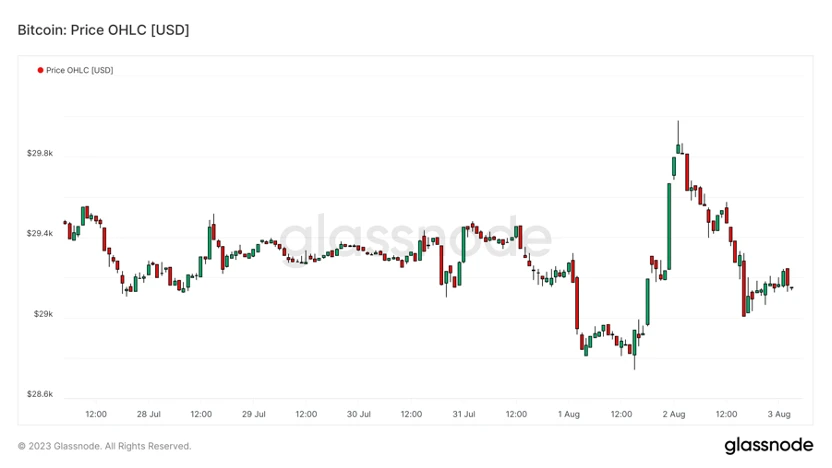Toggle the Price OHLC [USD] legend label
Viewport: 832px width, 468px height.
pos(79,70)
